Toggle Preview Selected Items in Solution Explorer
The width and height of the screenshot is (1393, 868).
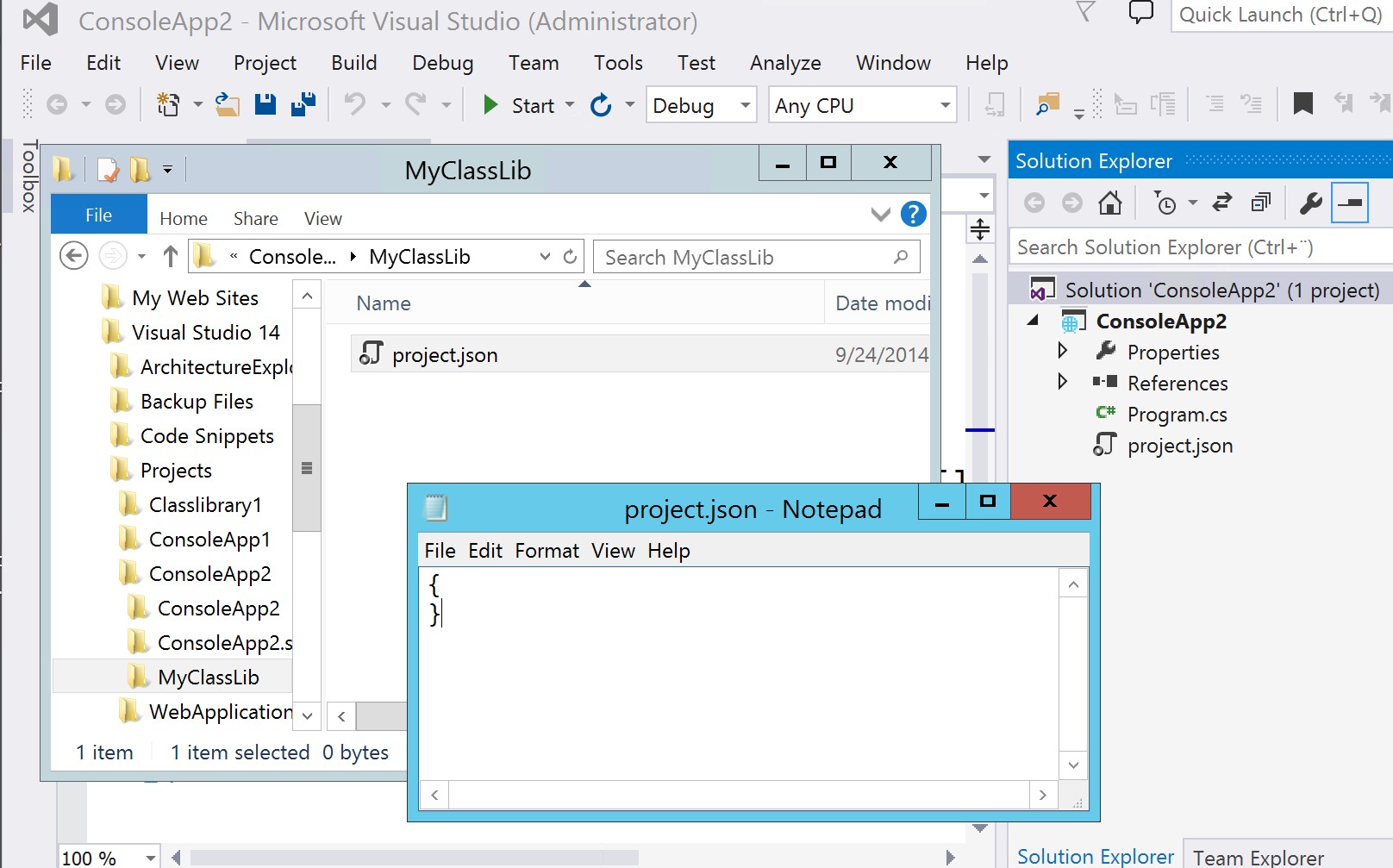(1350, 203)
